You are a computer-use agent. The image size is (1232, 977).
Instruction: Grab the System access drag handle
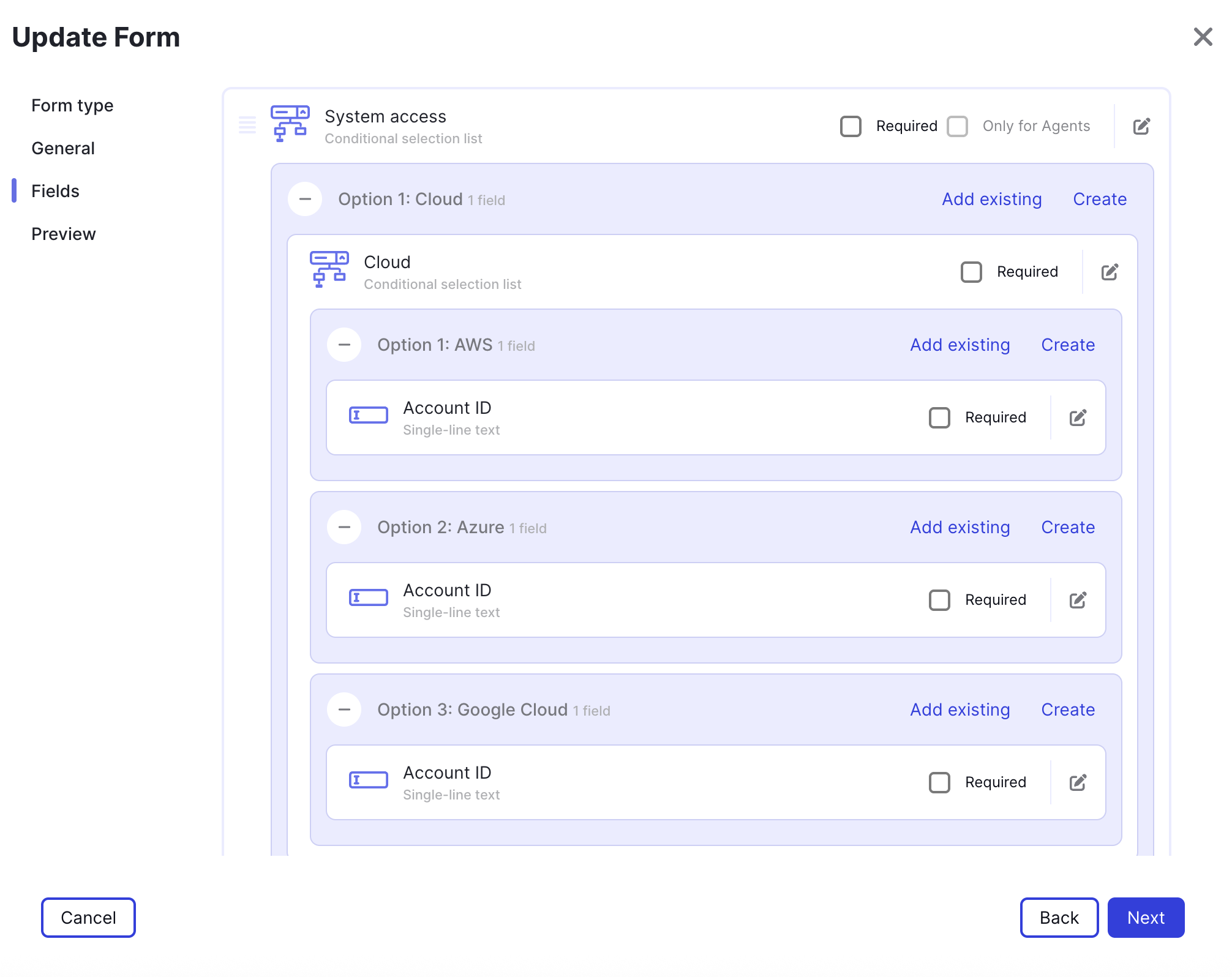tap(247, 125)
